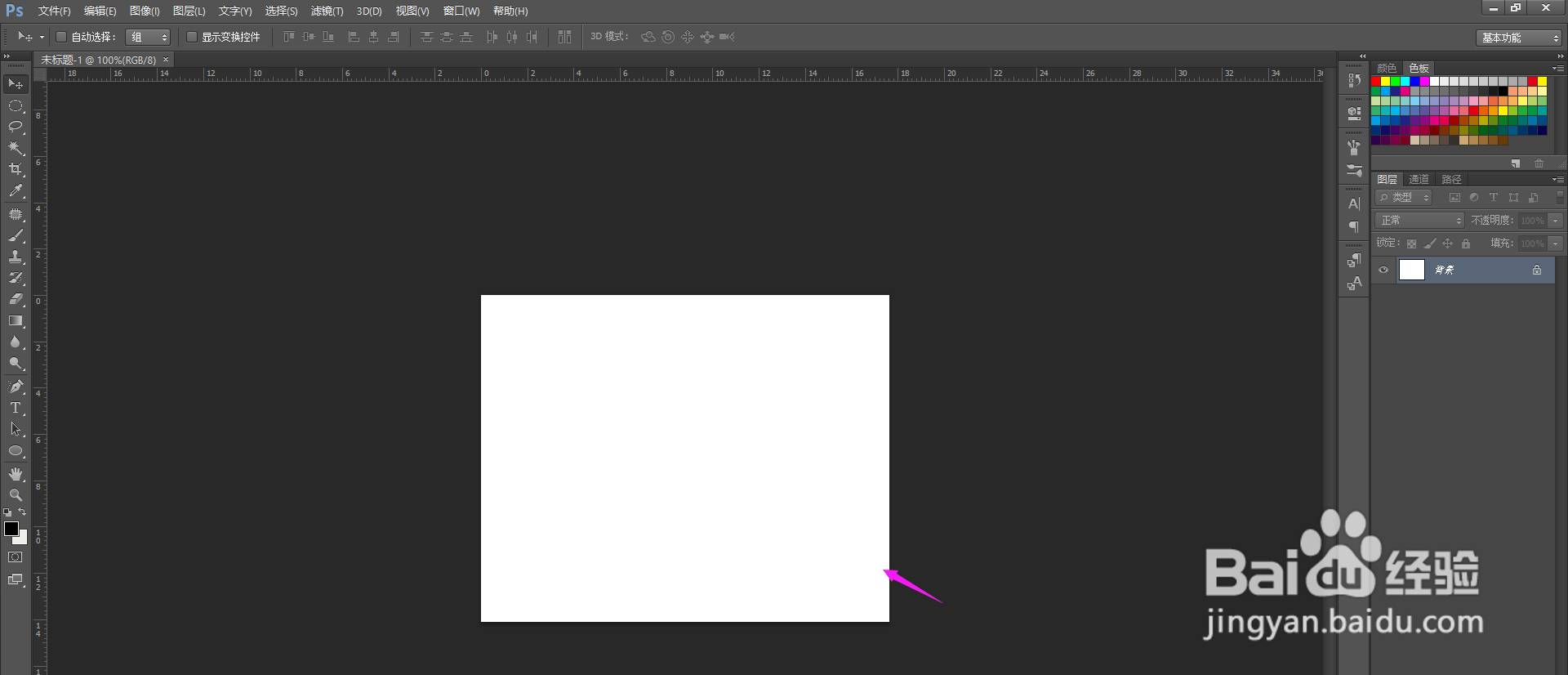Enable the 自动选择 checkbox

click(x=61, y=37)
